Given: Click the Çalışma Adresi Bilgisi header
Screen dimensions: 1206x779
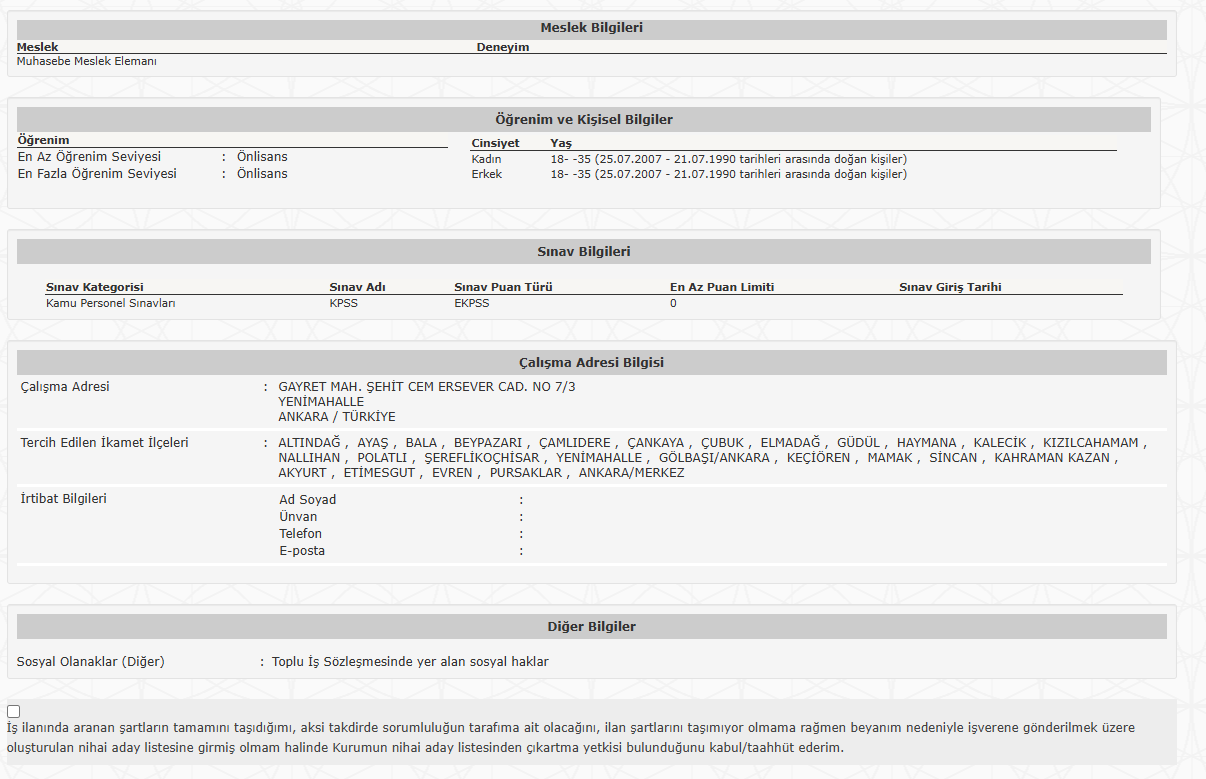Looking at the screenshot, I should tap(591, 363).
